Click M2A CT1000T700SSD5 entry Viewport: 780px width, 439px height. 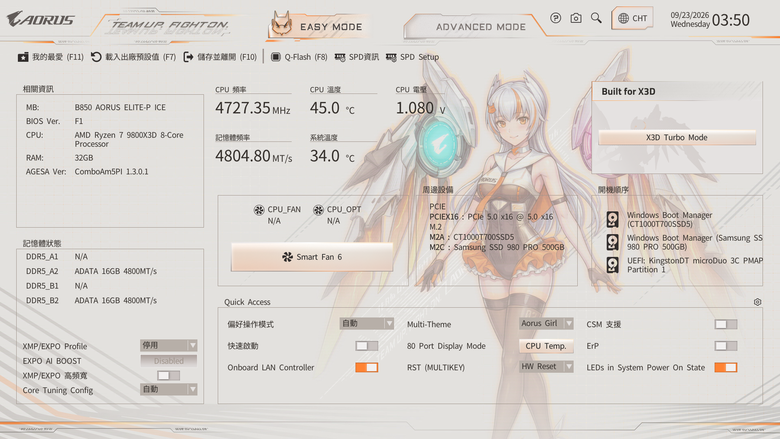(x=472, y=237)
